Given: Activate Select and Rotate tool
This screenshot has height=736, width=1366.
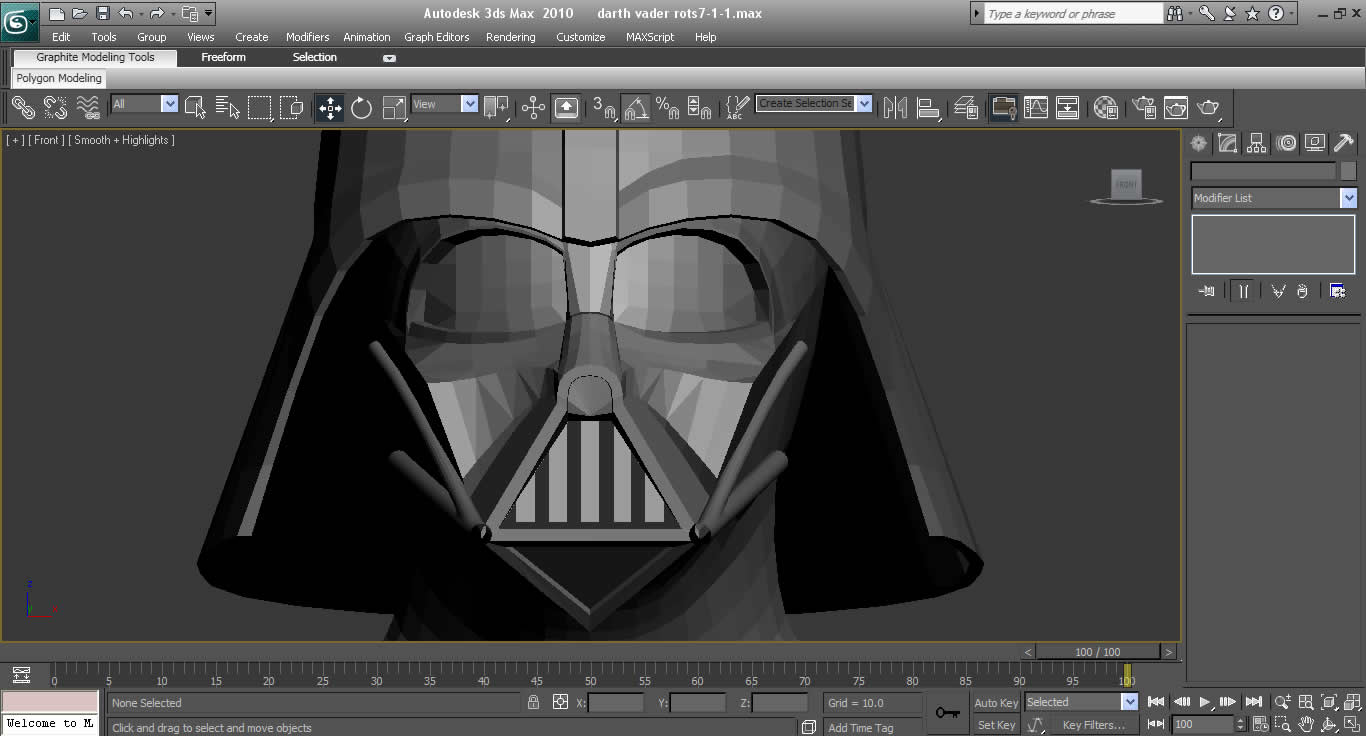Looking at the screenshot, I should pyautogui.click(x=362, y=107).
